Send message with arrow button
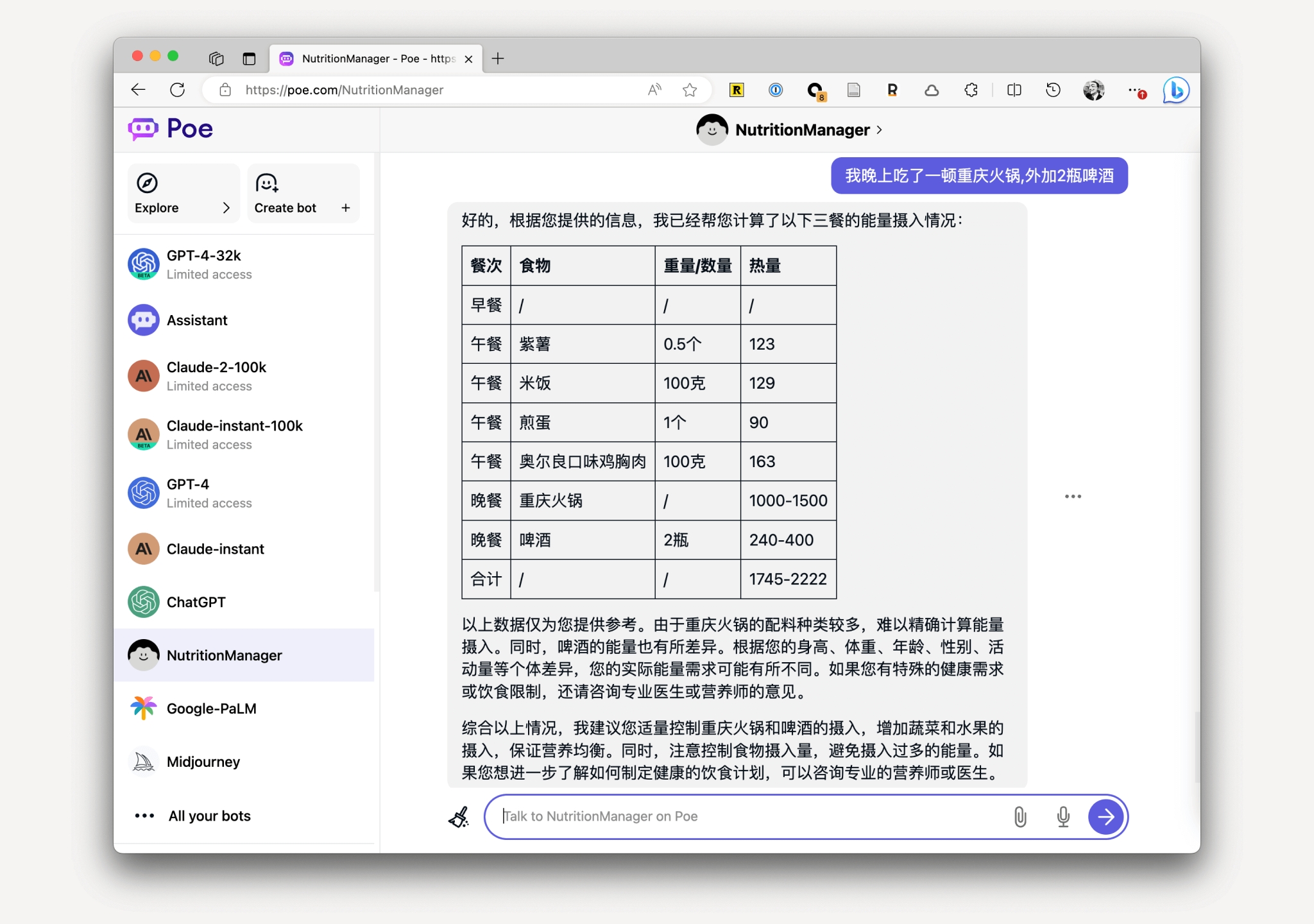 (1105, 817)
